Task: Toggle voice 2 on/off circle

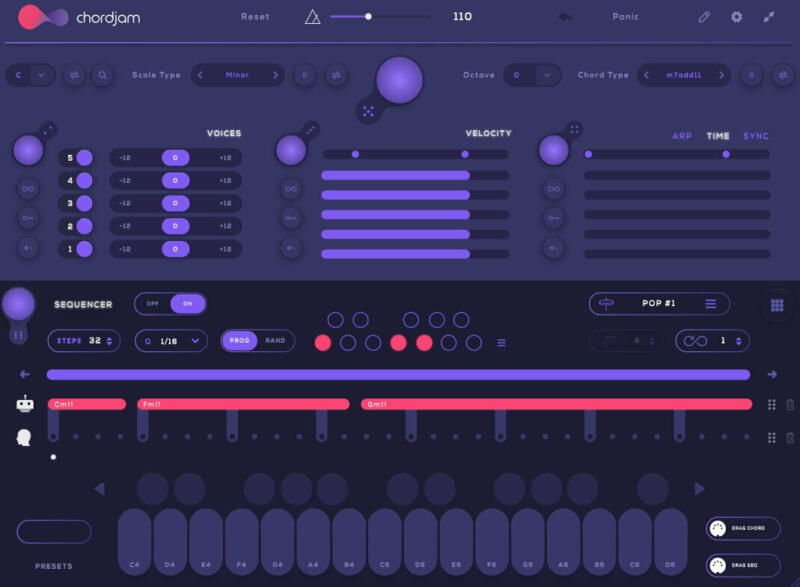Action: (x=84, y=225)
